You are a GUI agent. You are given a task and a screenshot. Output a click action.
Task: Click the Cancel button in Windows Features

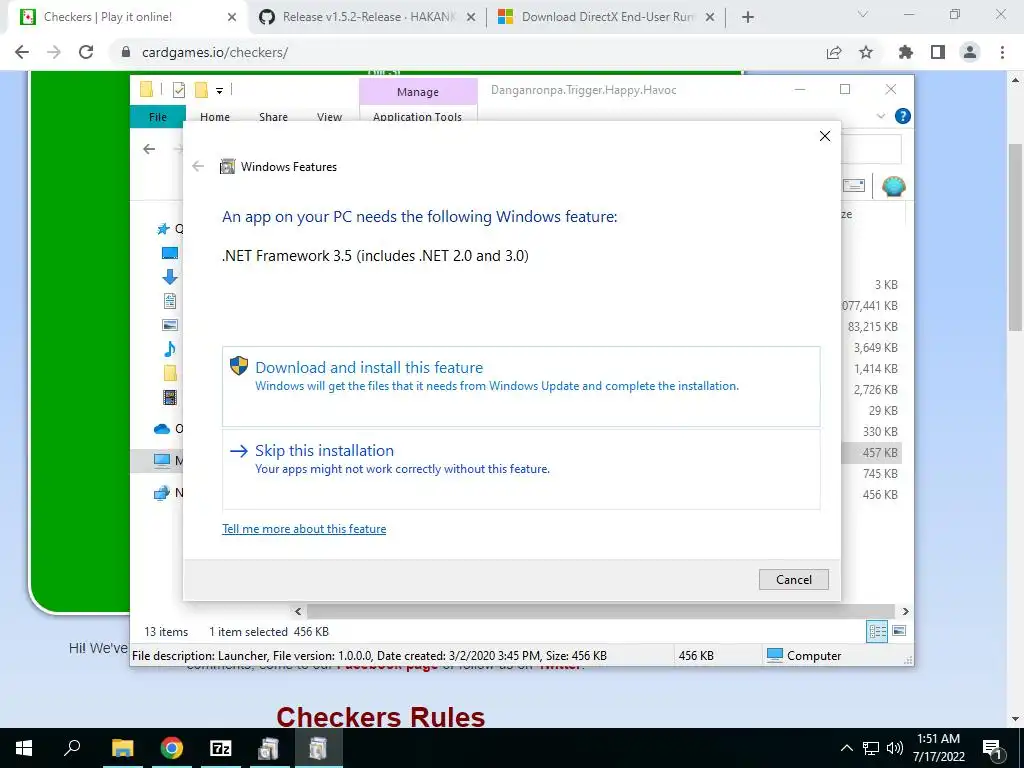pyautogui.click(x=793, y=579)
